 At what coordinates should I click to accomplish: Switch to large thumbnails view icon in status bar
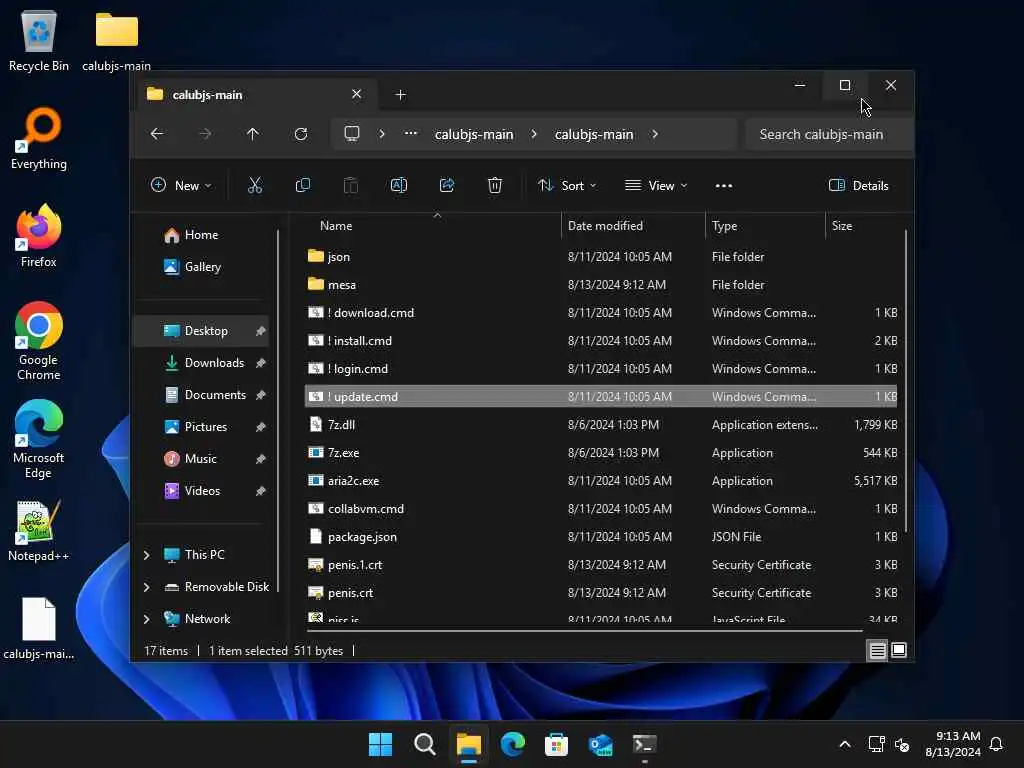pos(899,650)
